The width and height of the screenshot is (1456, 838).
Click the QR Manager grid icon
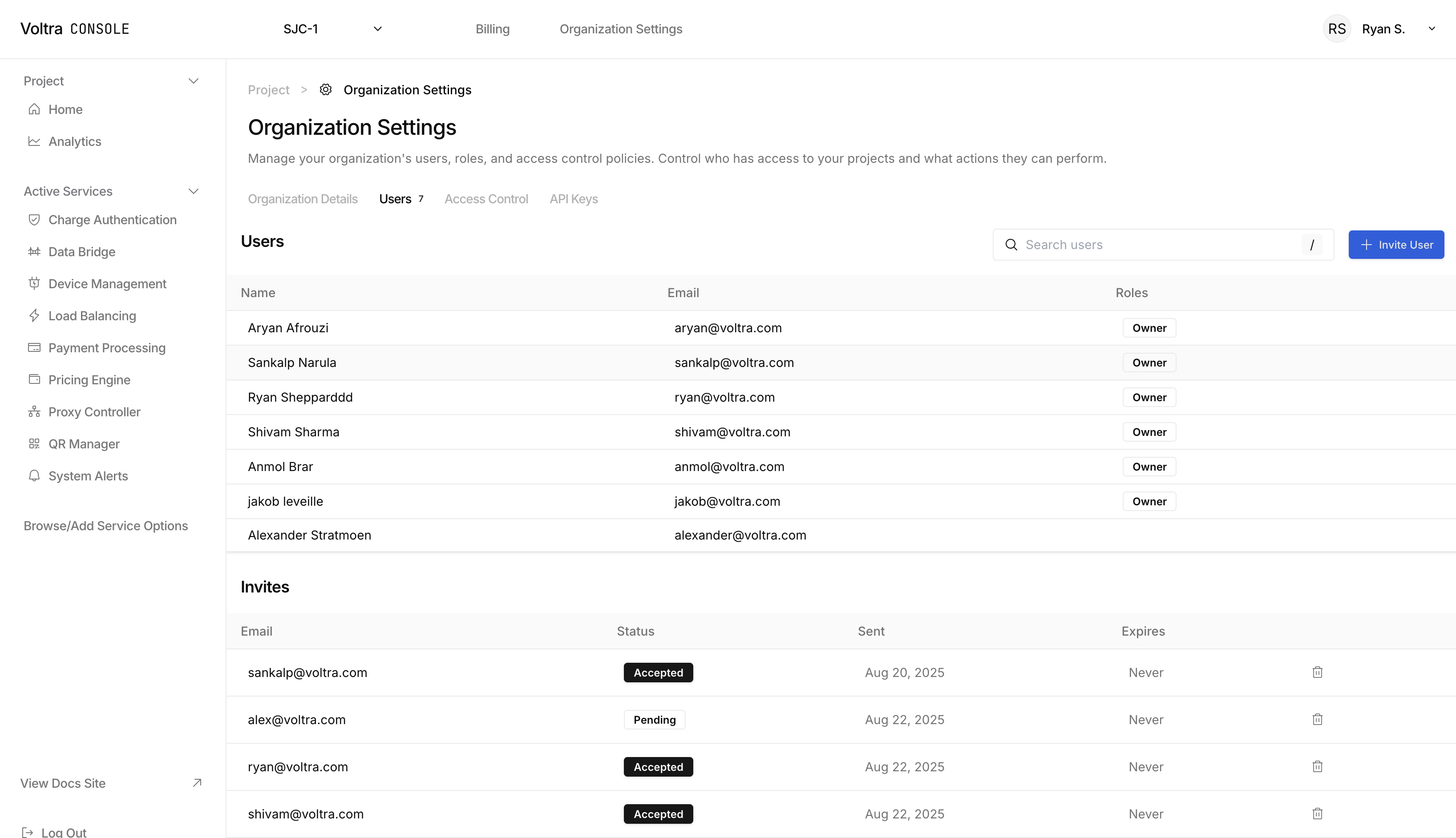34,444
